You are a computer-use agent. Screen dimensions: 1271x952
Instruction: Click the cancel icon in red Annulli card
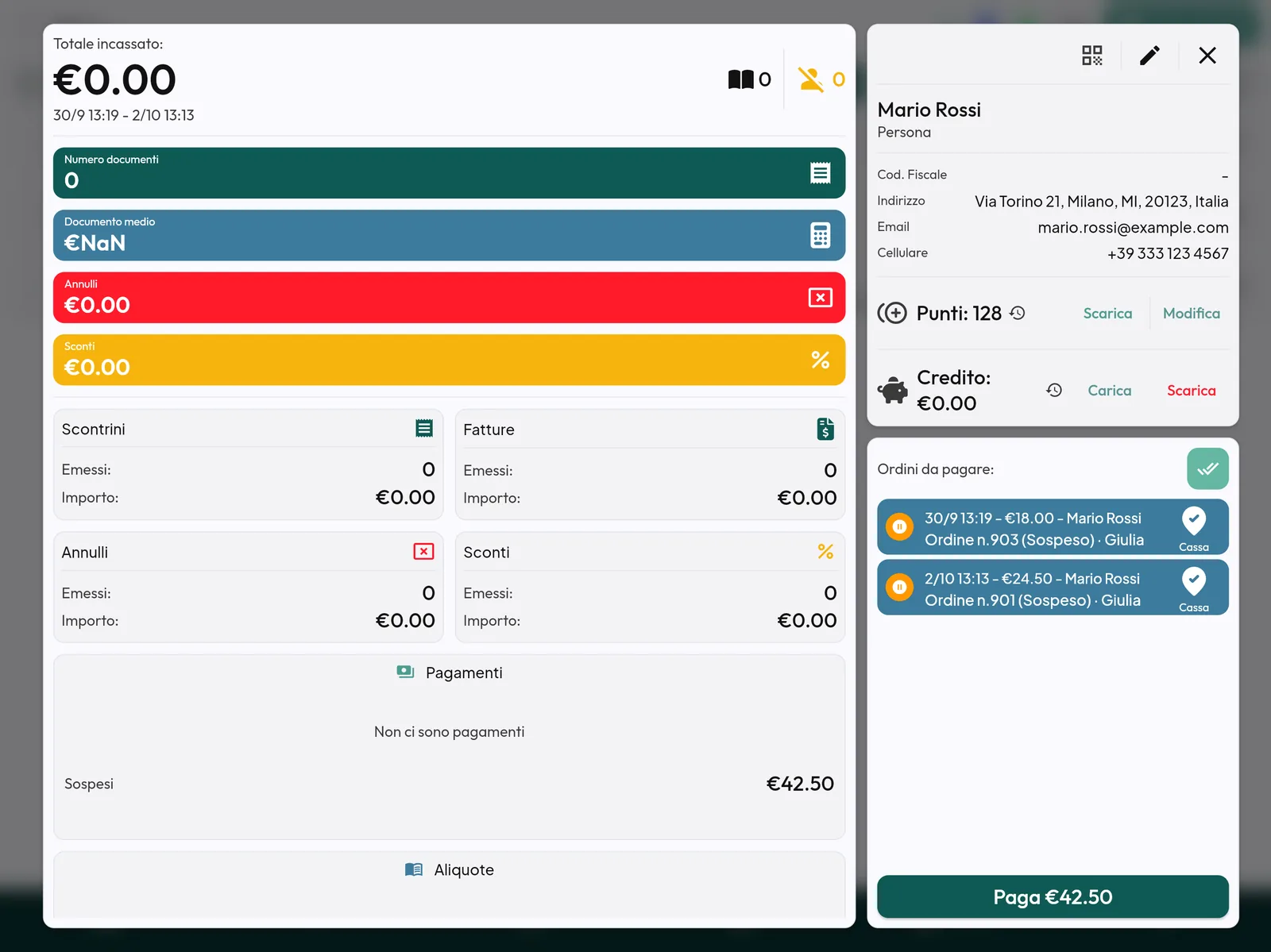[x=821, y=298]
